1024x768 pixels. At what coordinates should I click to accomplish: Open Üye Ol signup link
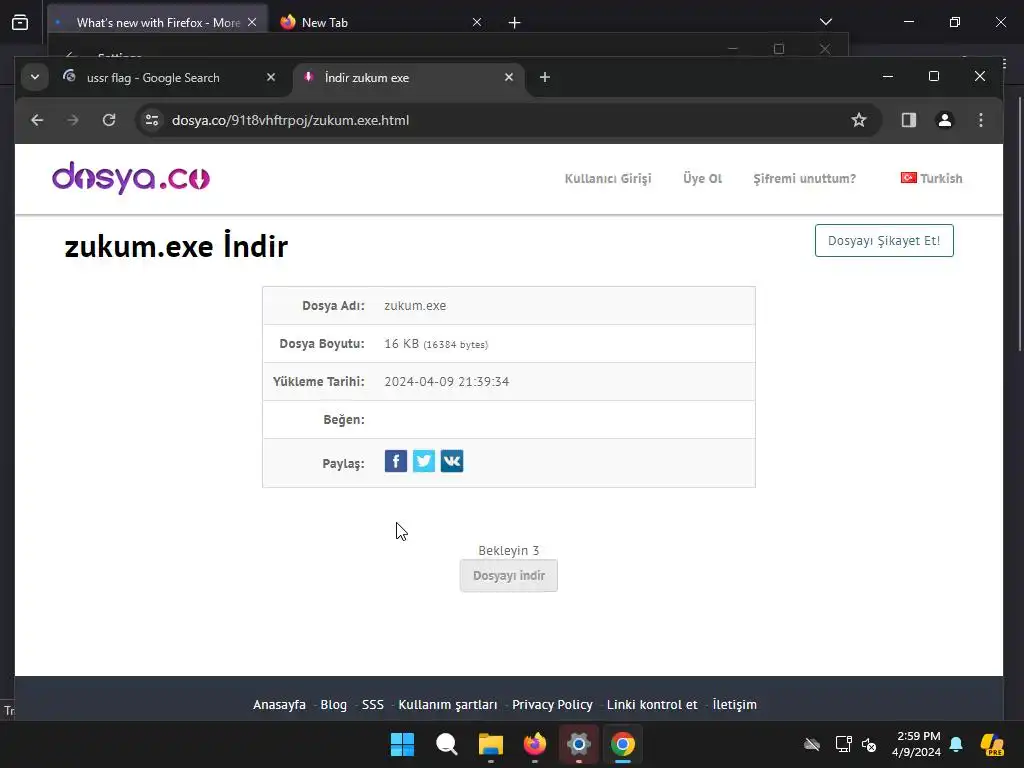(703, 178)
